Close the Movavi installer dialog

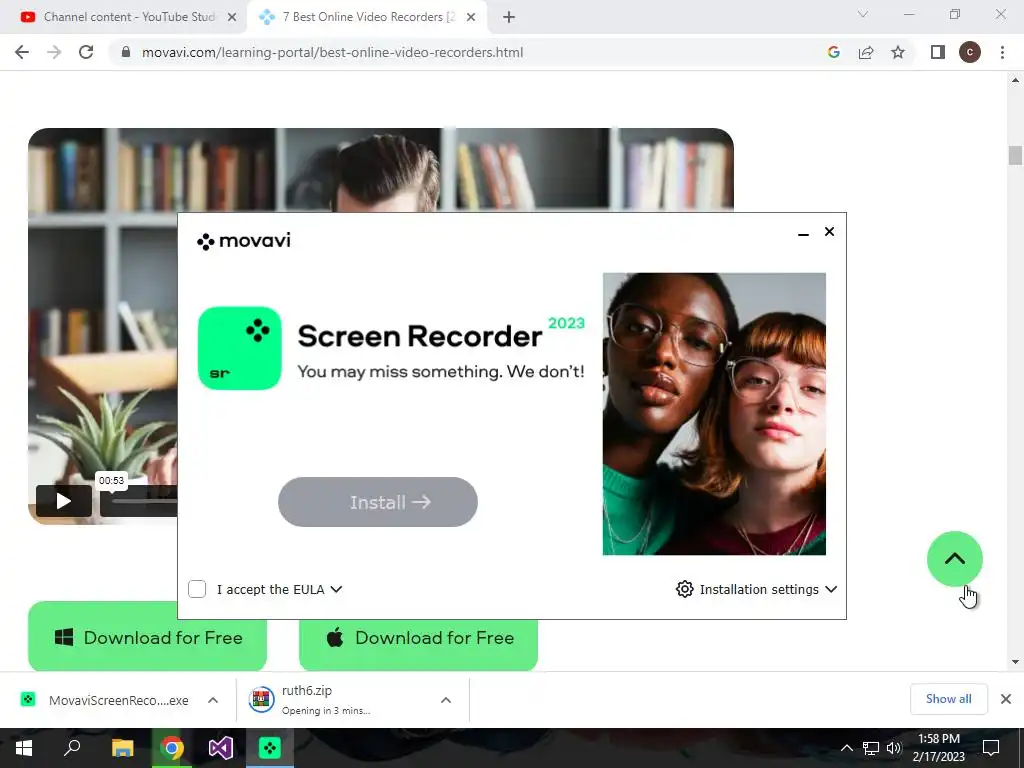[829, 231]
